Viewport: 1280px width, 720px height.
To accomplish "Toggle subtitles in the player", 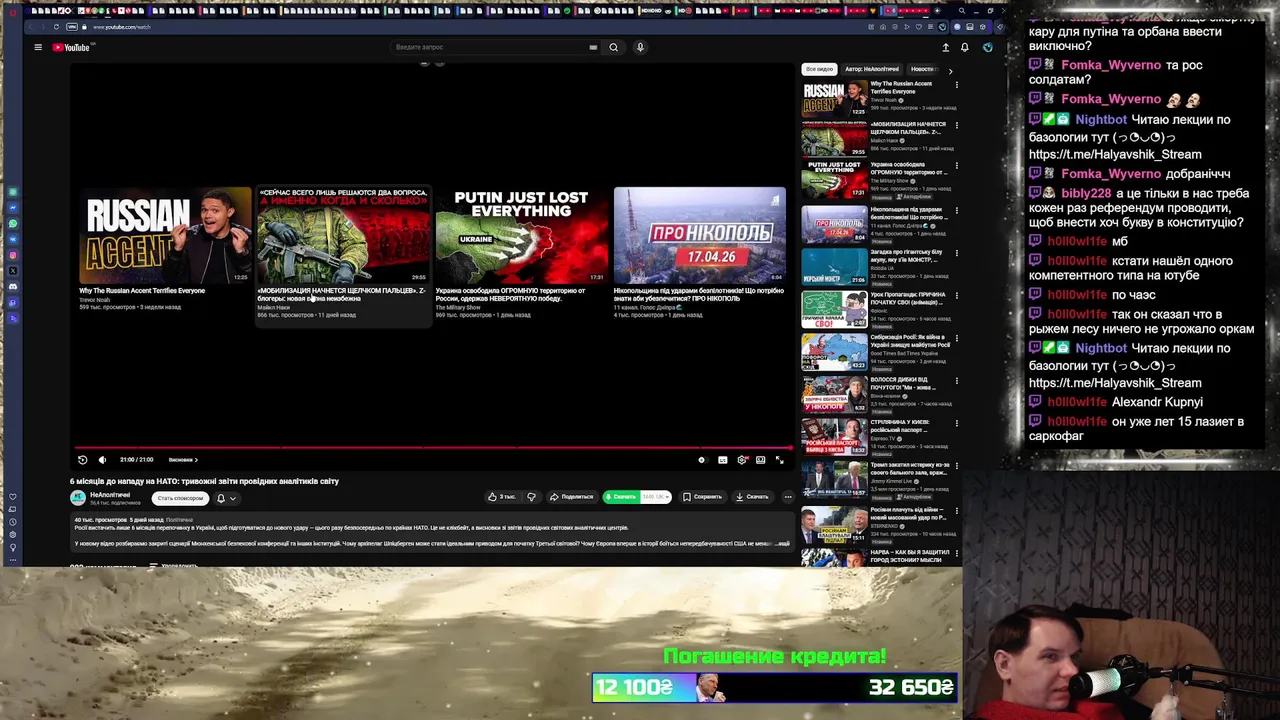I will pos(722,460).
